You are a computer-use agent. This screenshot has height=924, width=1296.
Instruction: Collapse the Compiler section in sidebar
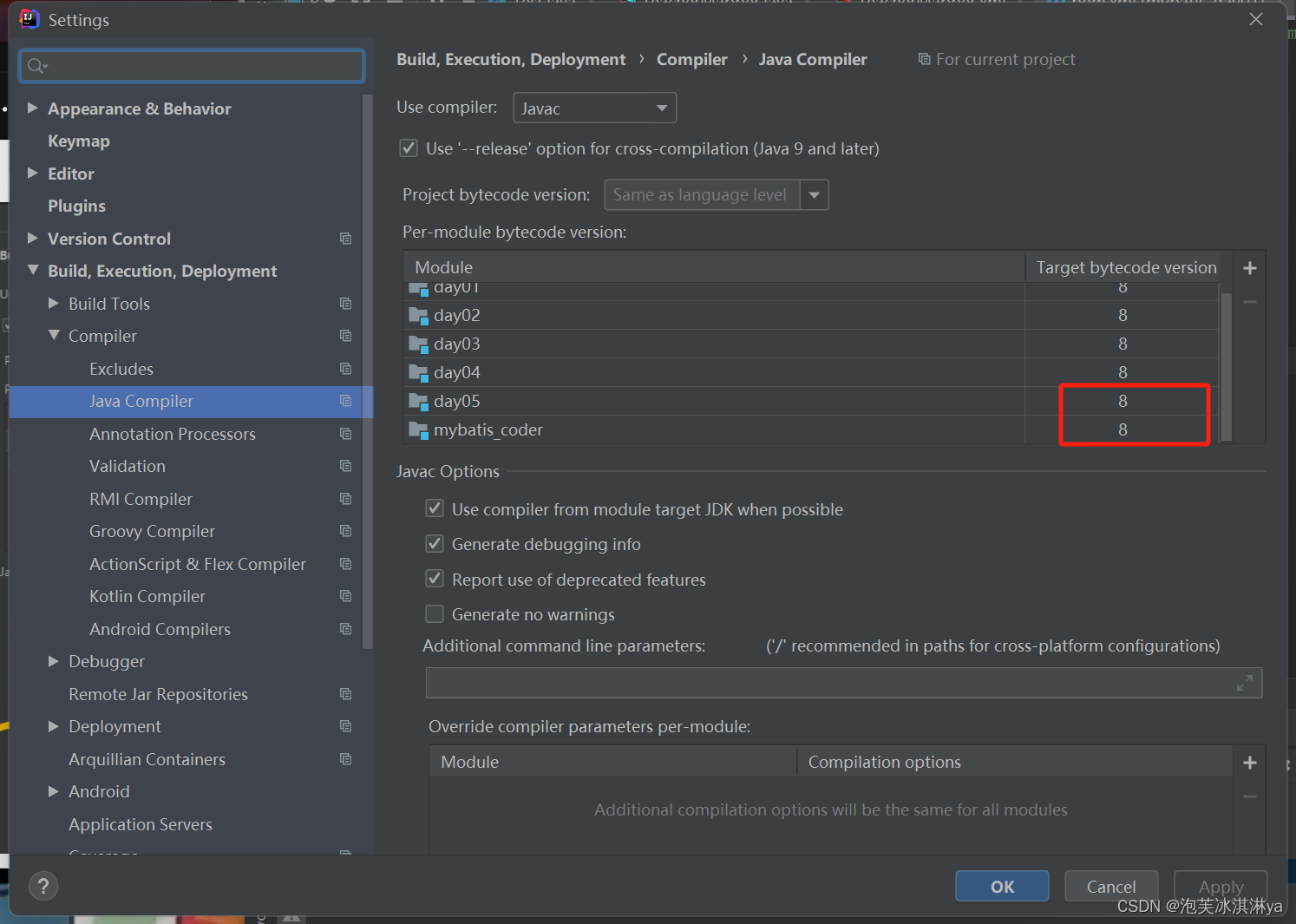tap(53, 336)
